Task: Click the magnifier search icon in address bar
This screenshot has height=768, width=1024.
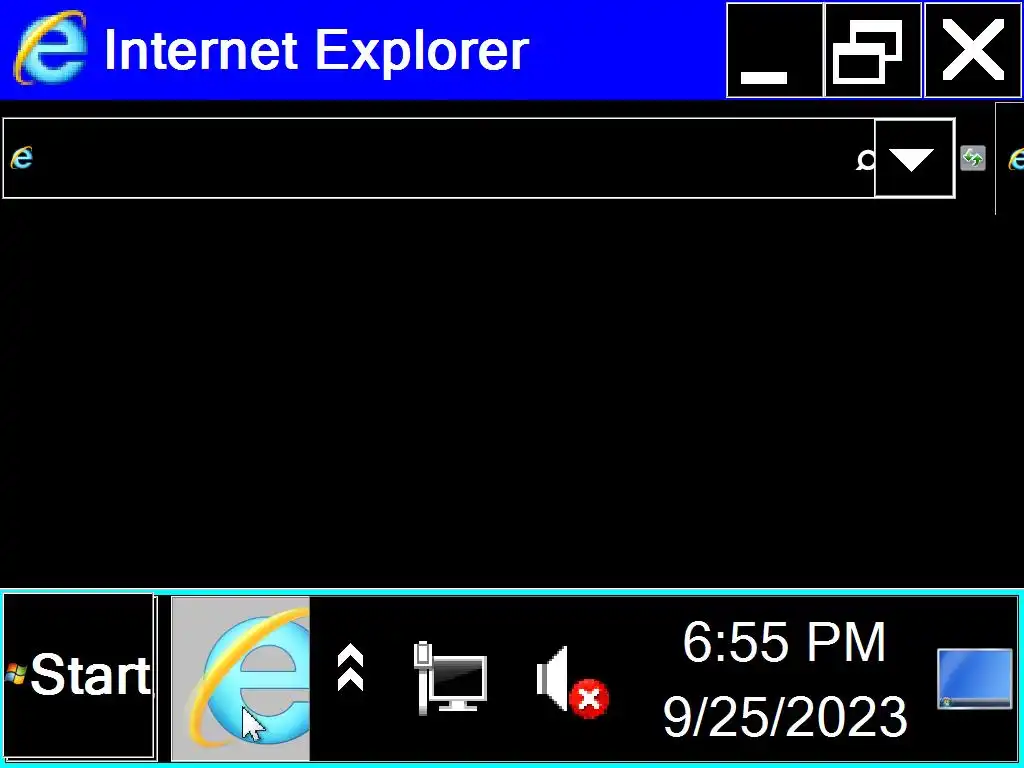Action: coord(865,159)
